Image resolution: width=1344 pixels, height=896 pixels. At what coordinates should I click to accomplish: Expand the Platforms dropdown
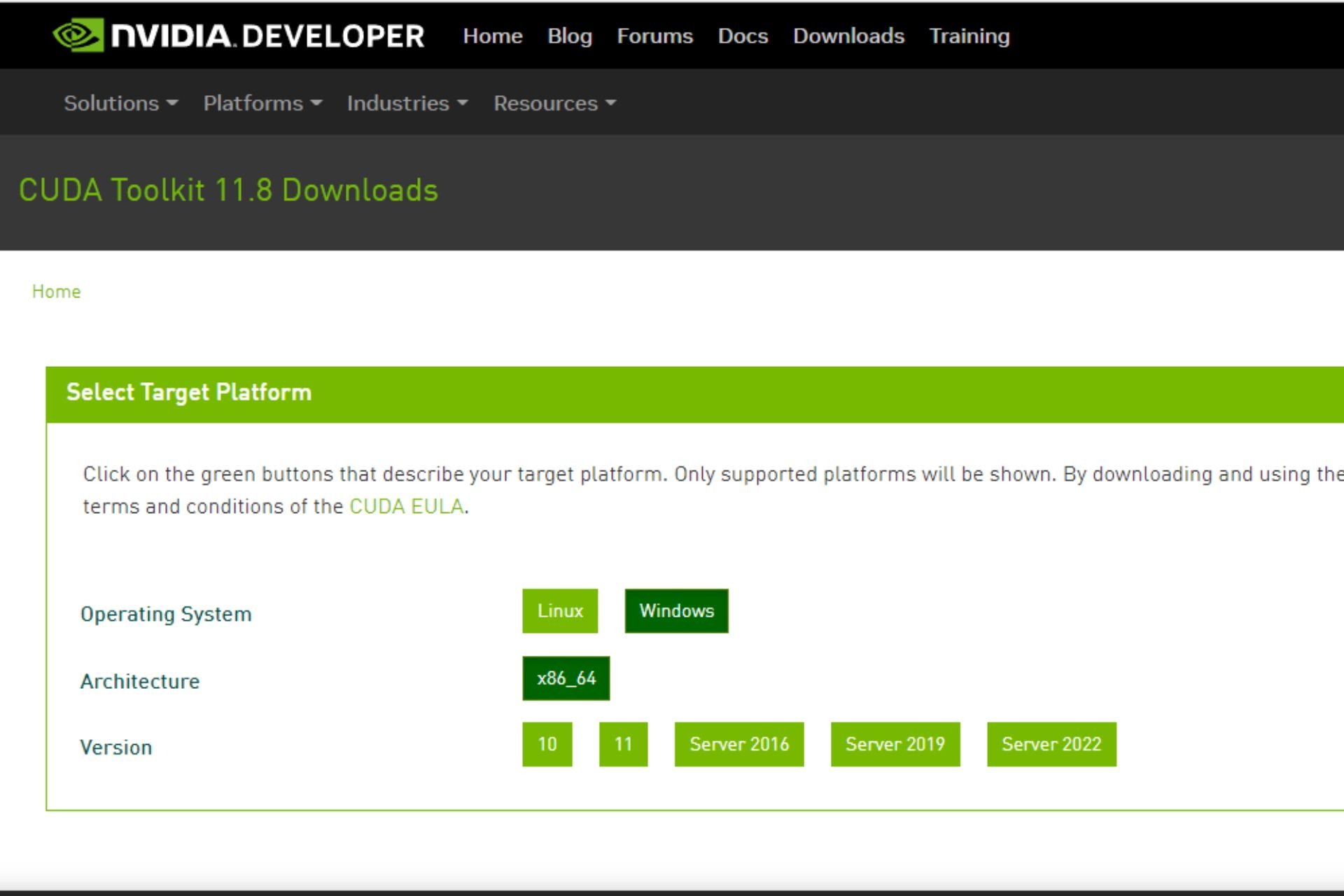(262, 103)
